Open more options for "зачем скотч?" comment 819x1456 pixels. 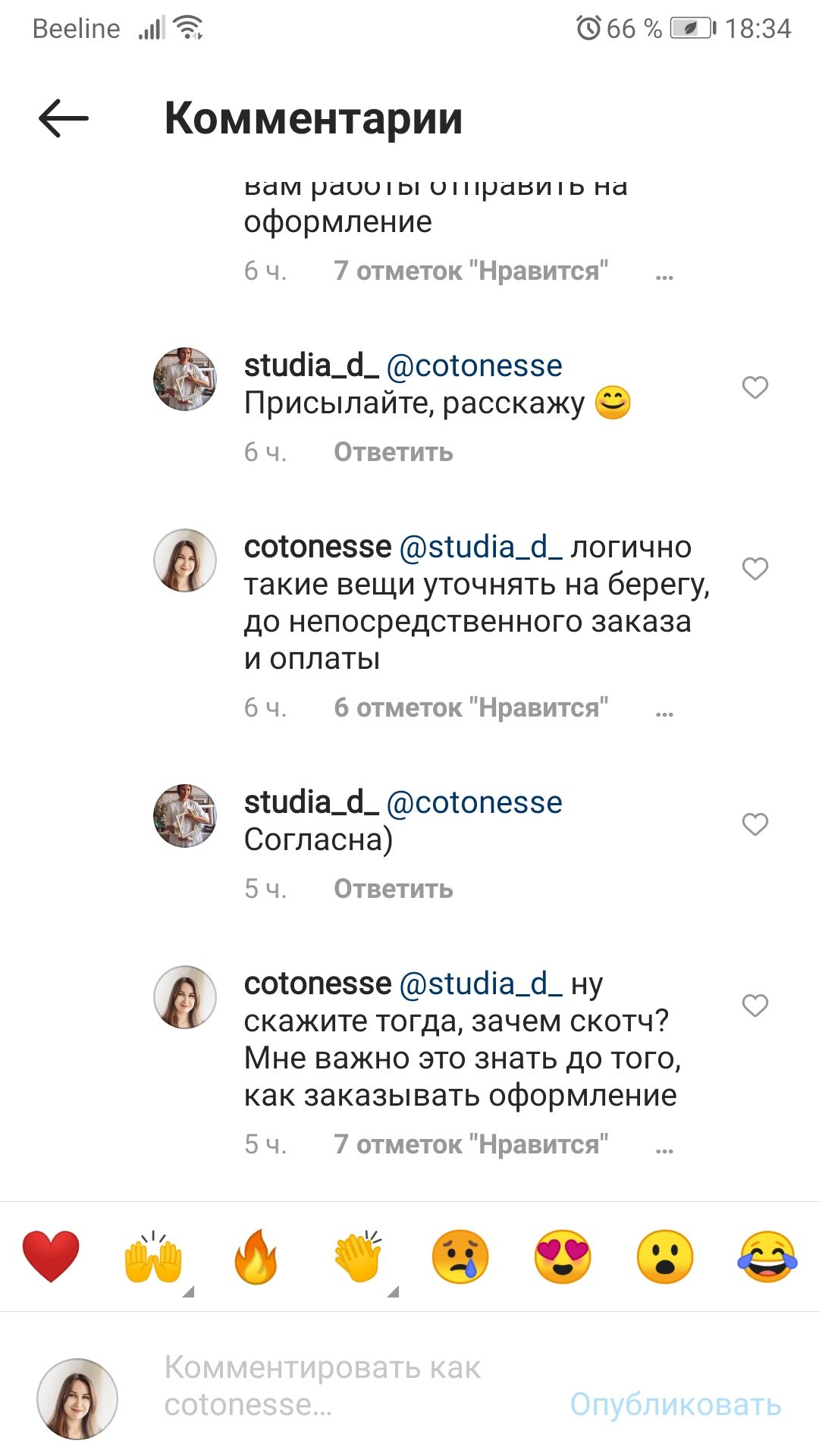tap(664, 1147)
